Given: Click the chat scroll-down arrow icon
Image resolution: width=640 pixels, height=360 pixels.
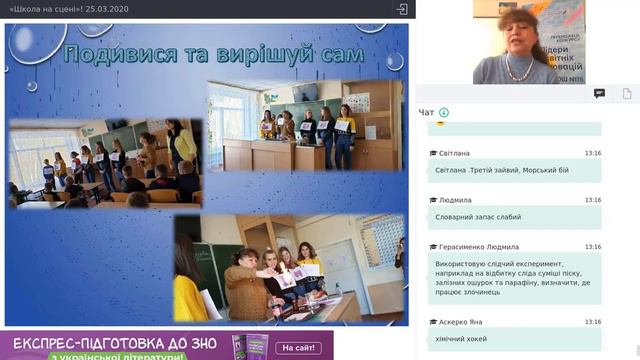Looking at the screenshot, I should pyautogui.click(x=444, y=112).
